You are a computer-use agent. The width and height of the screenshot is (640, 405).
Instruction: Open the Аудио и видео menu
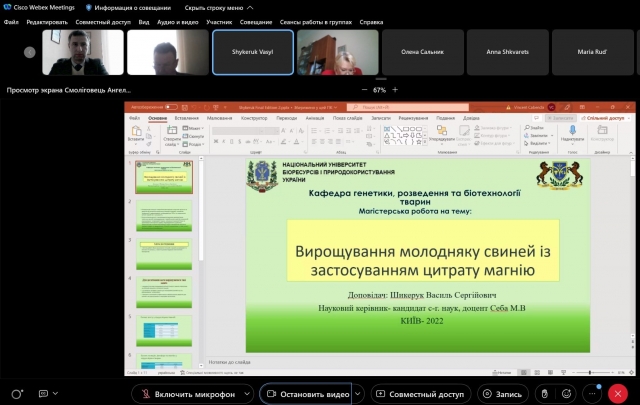180,21
